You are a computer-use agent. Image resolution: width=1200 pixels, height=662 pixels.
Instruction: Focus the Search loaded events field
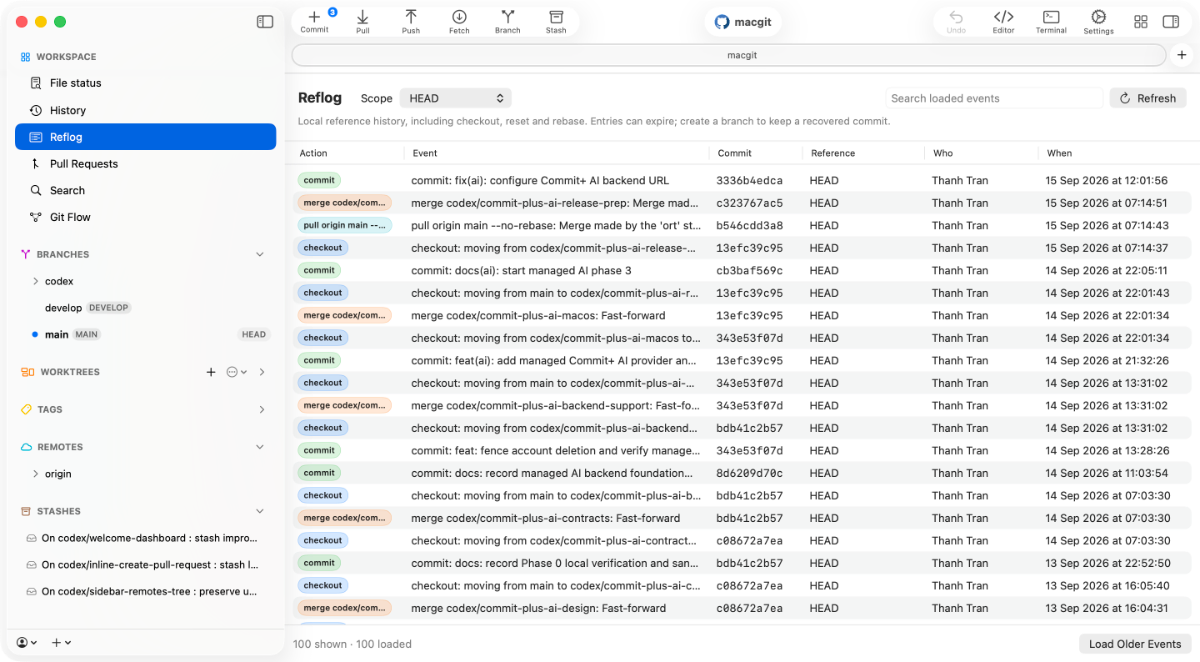[x=994, y=98]
